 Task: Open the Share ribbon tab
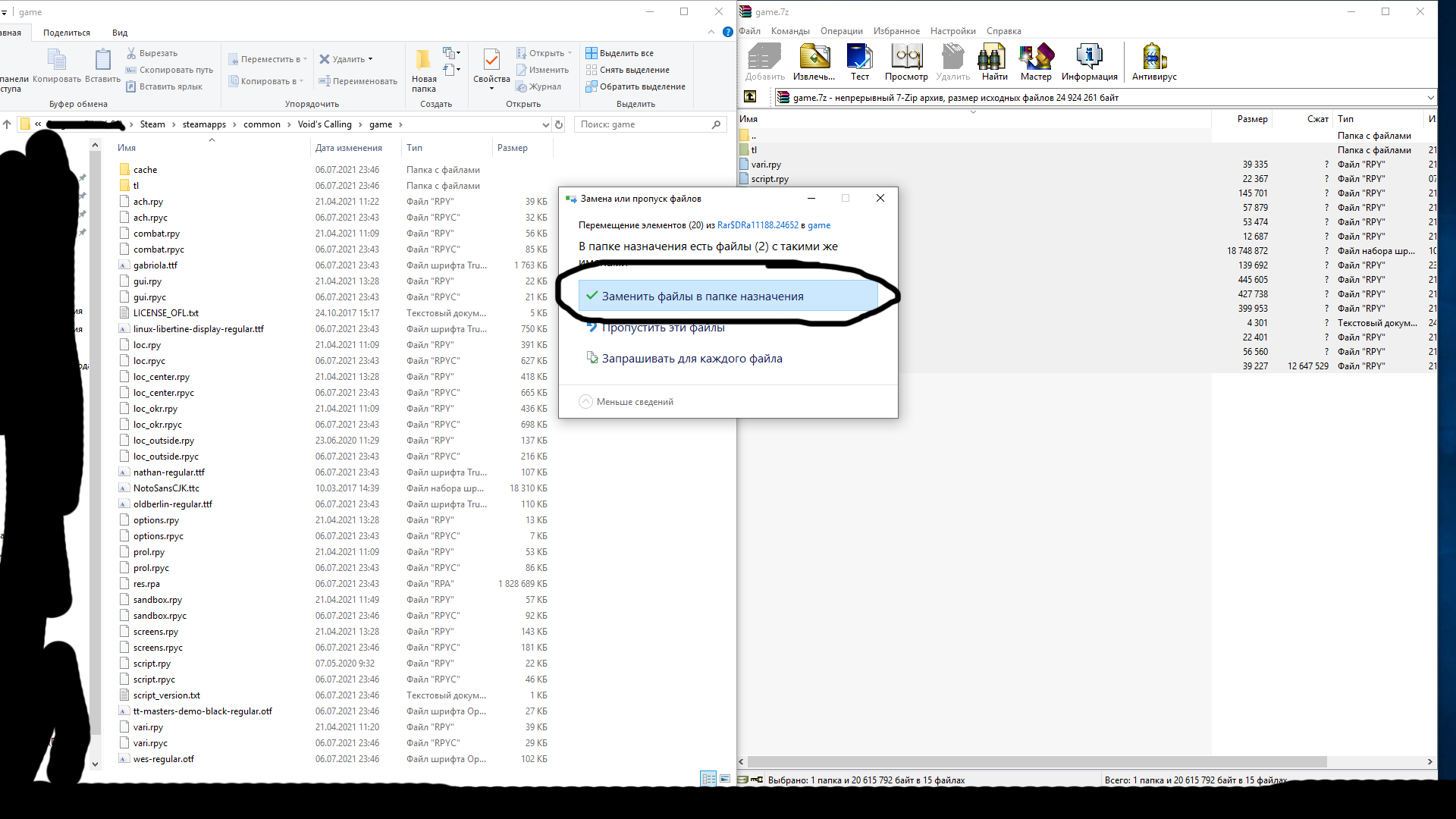click(67, 33)
